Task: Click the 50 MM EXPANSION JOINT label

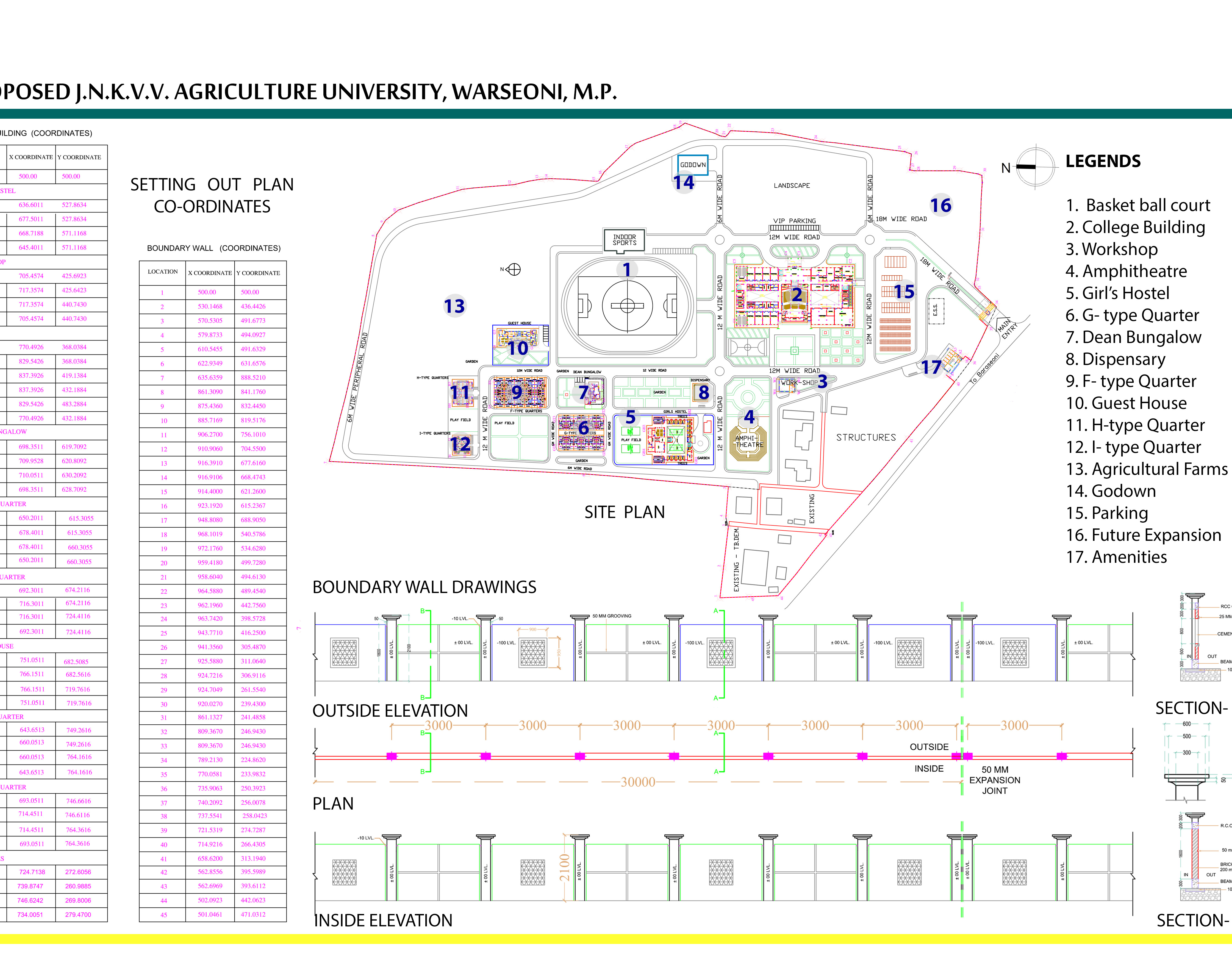Action: [x=994, y=780]
